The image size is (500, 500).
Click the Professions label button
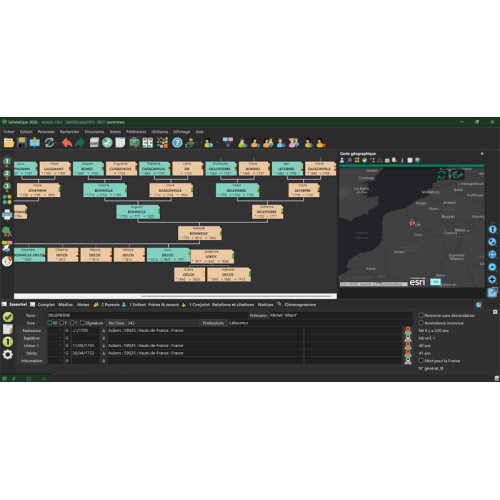[x=213, y=323]
